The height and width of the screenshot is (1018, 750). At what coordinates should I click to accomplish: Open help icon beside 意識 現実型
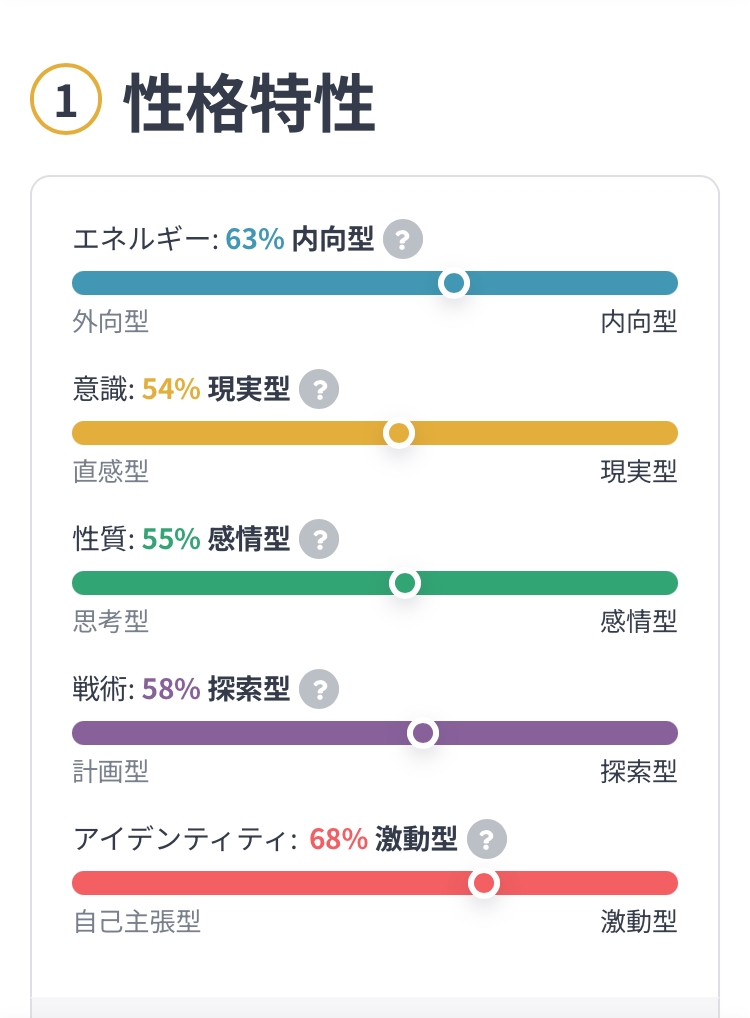tap(319, 390)
